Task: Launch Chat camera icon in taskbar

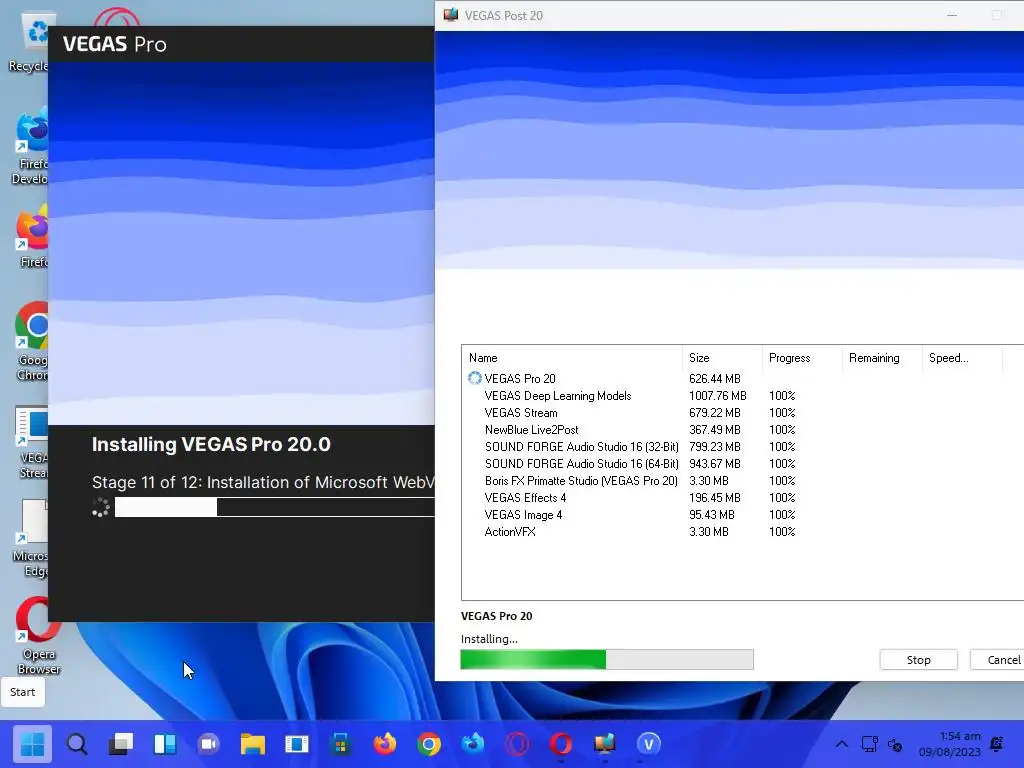Action: click(x=208, y=743)
